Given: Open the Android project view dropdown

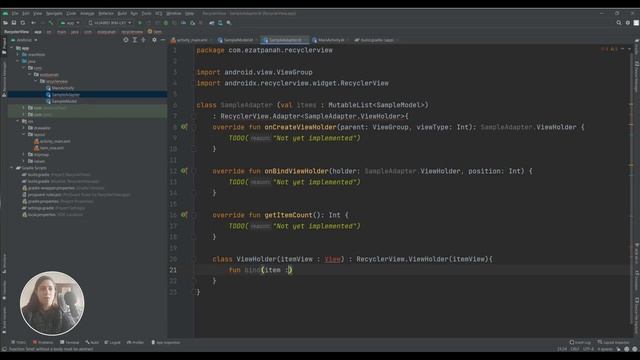Looking at the screenshot, I should coord(24,40).
